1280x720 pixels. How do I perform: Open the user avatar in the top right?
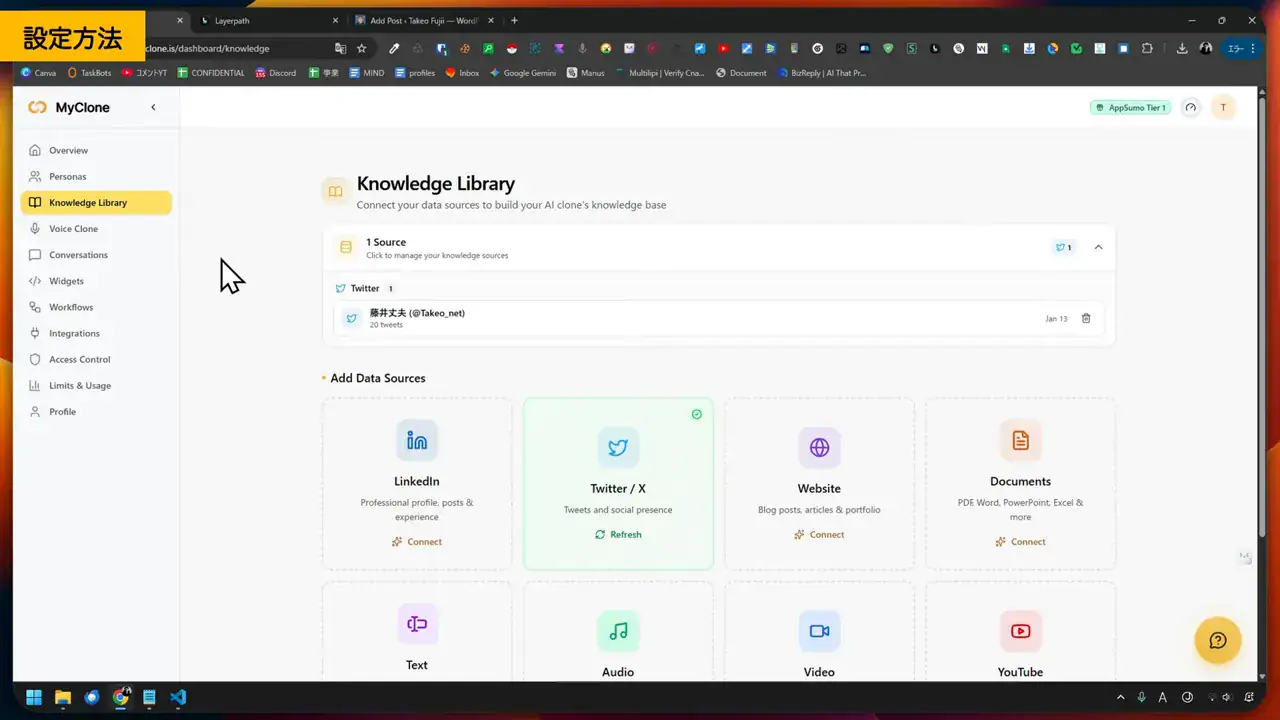click(x=1223, y=107)
